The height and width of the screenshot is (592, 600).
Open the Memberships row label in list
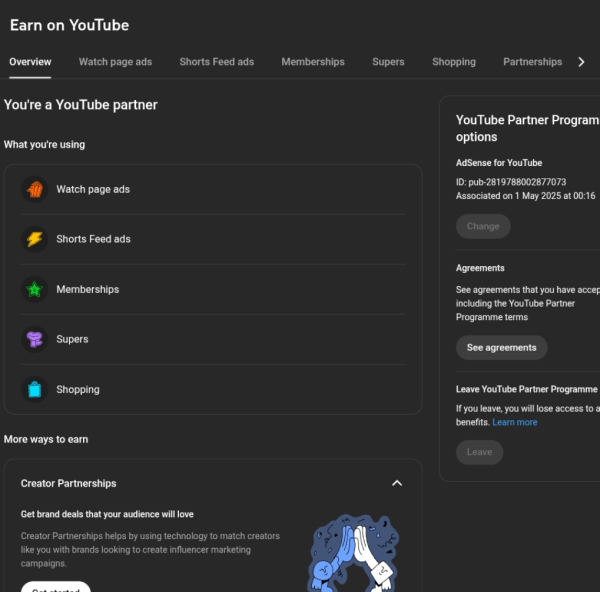(88, 289)
